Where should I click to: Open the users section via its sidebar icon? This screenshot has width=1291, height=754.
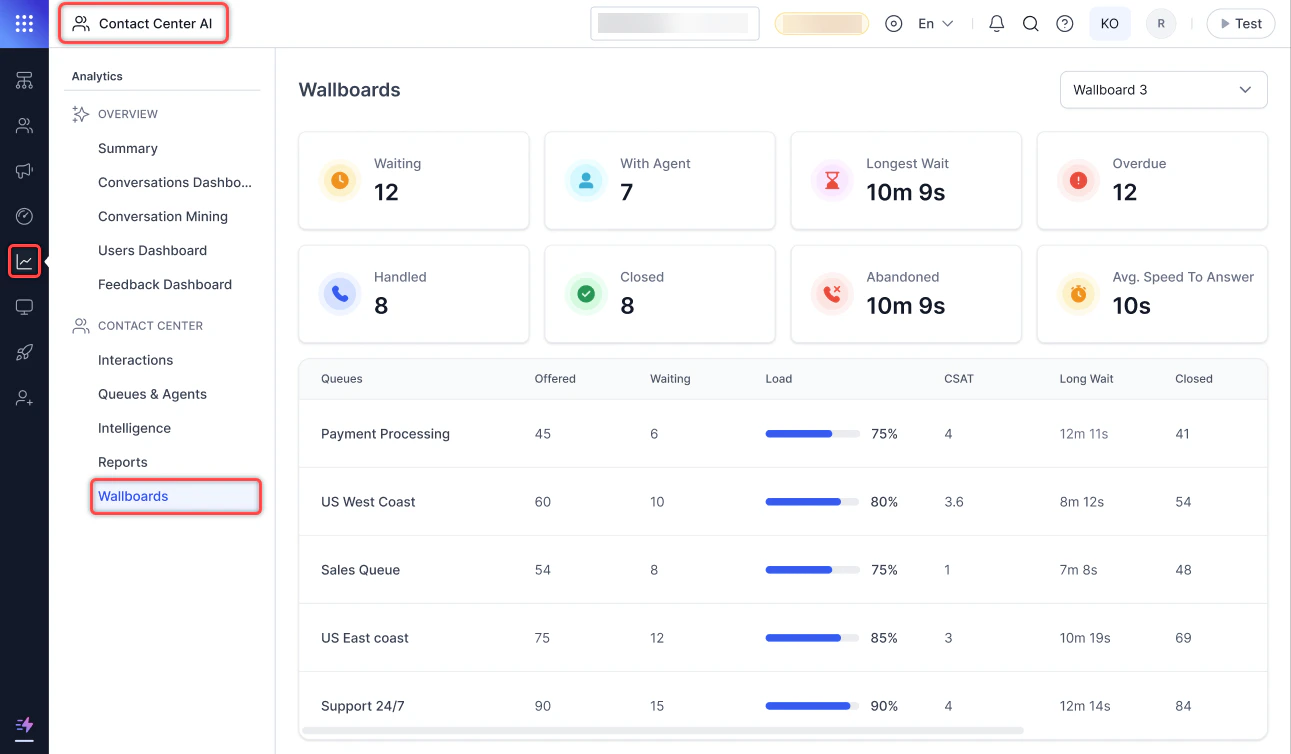pyautogui.click(x=24, y=125)
